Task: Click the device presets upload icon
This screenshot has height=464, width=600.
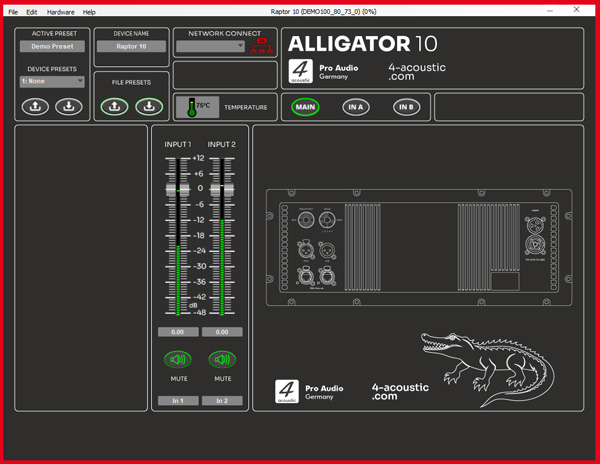Action: point(36,106)
